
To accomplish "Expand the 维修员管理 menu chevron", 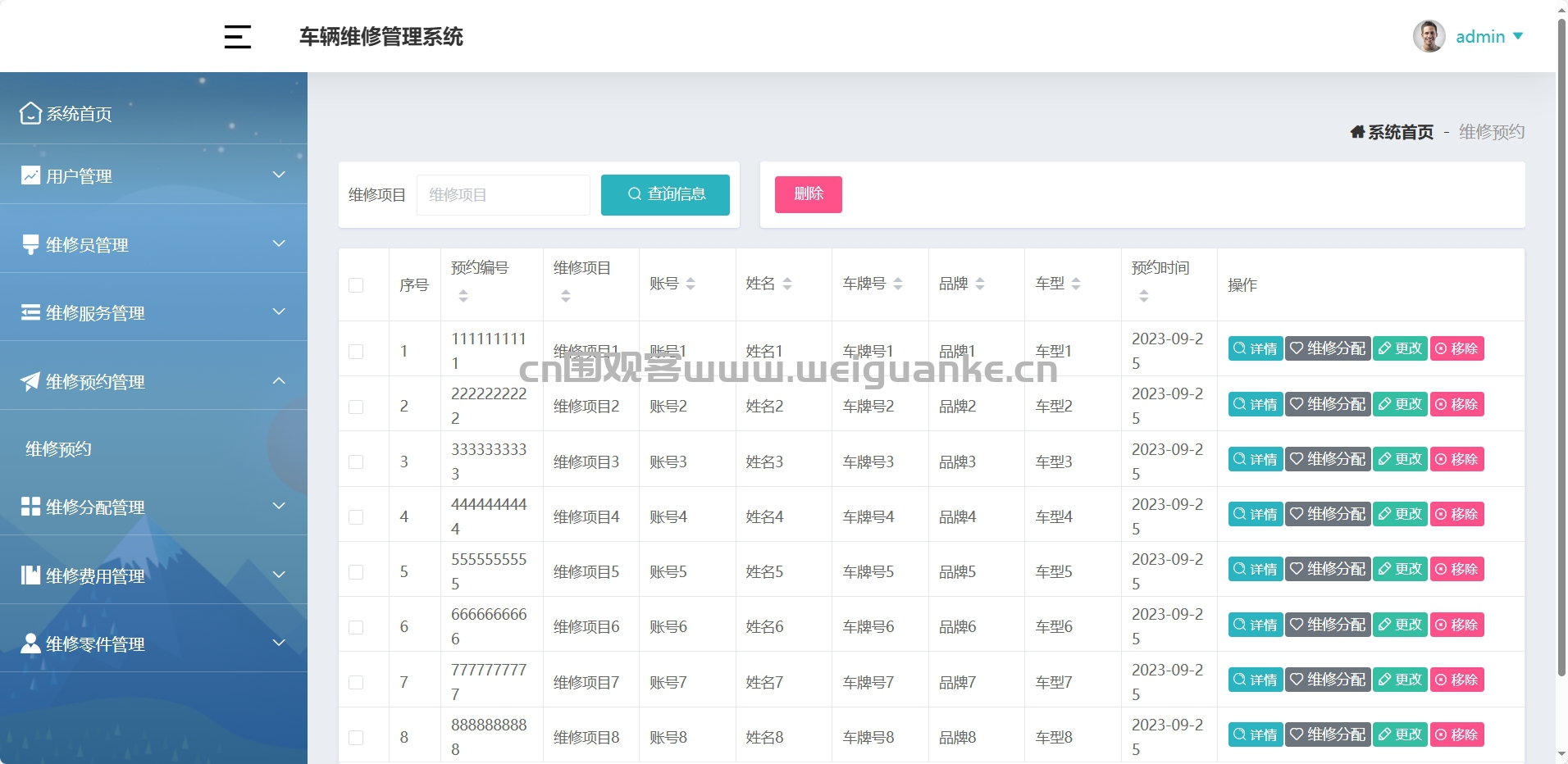I will coord(279,243).
